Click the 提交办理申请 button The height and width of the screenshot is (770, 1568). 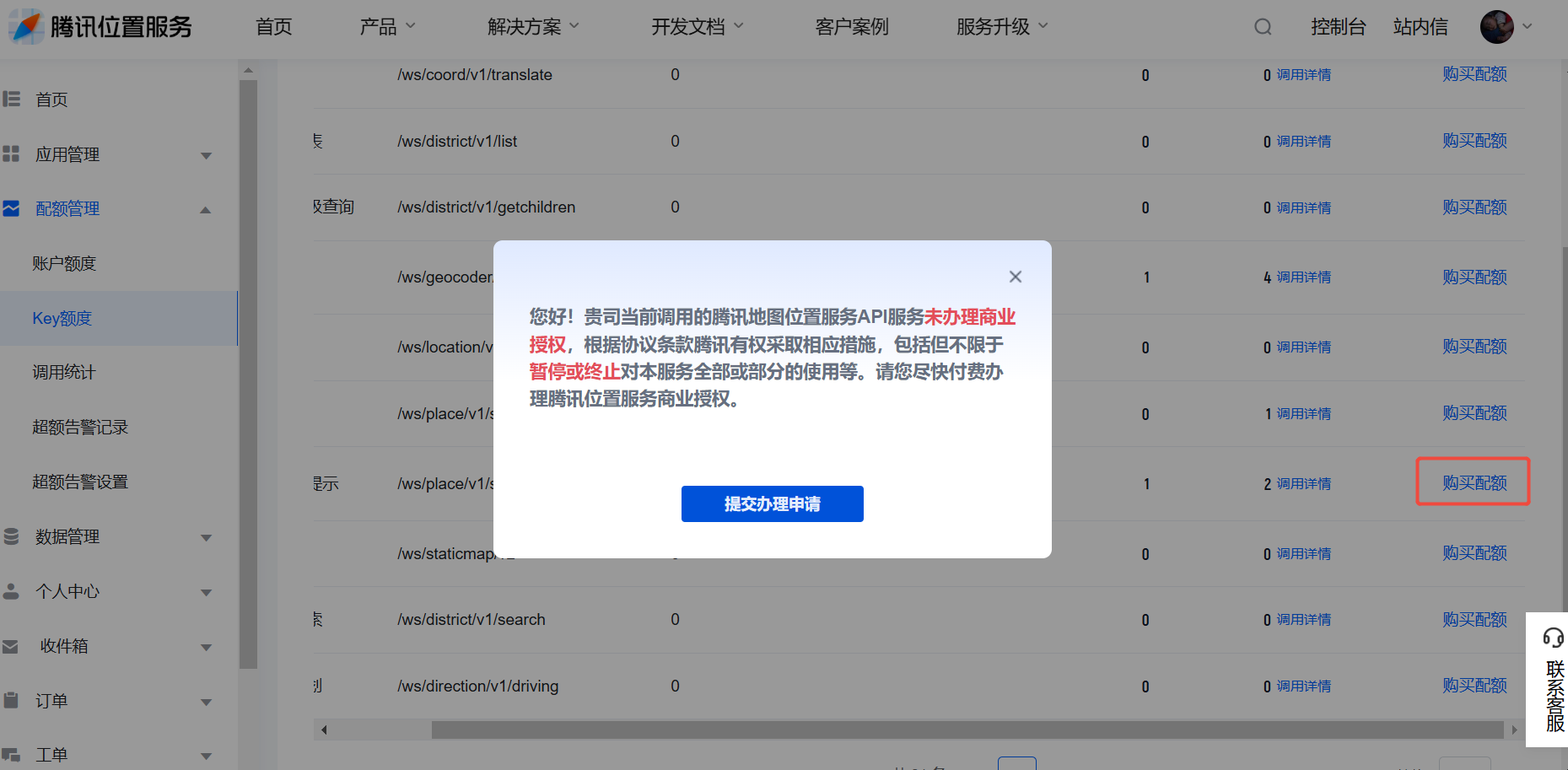tap(773, 503)
